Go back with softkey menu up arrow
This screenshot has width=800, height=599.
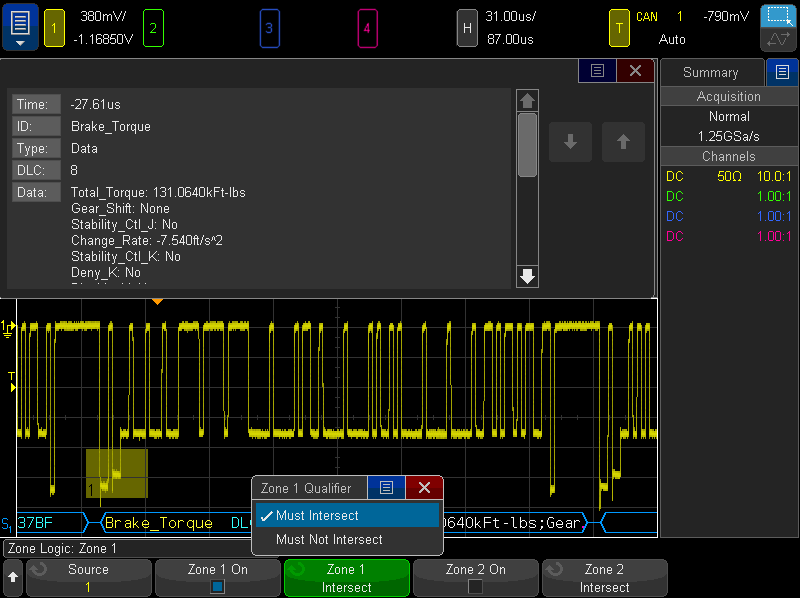pyautogui.click(x=13, y=578)
